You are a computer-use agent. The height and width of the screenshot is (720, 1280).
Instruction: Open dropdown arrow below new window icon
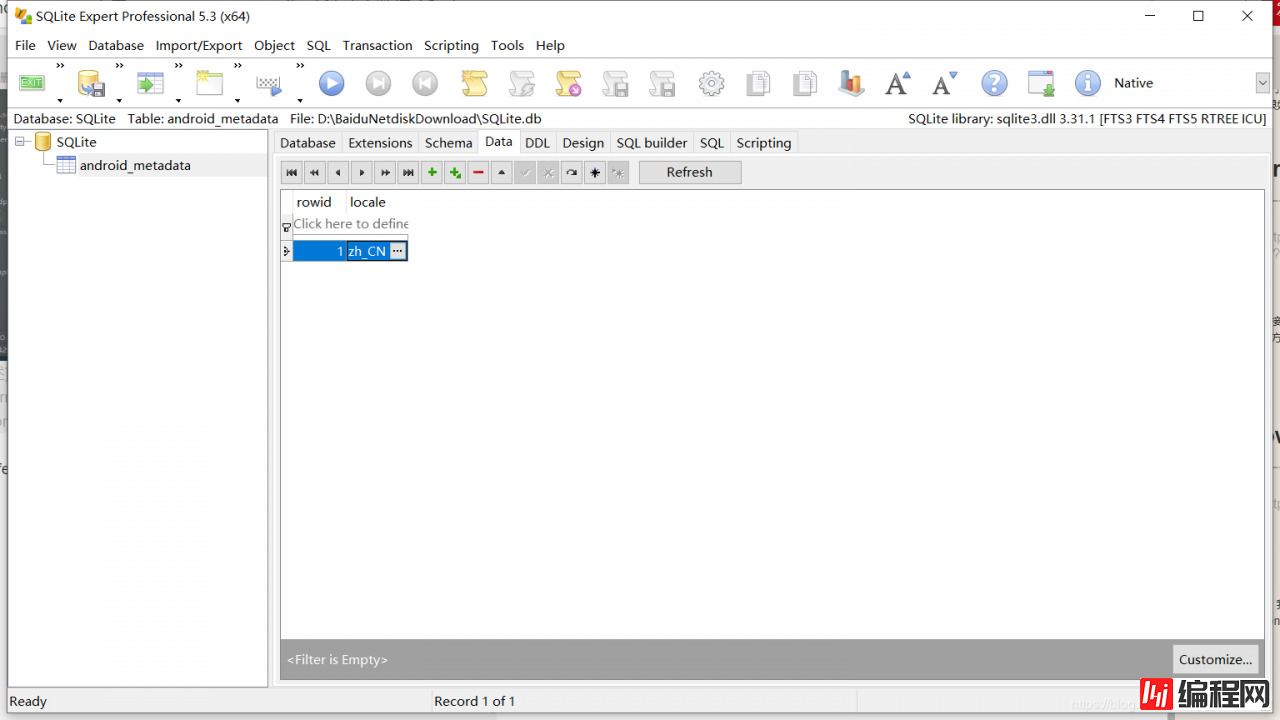tap(237, 100)
